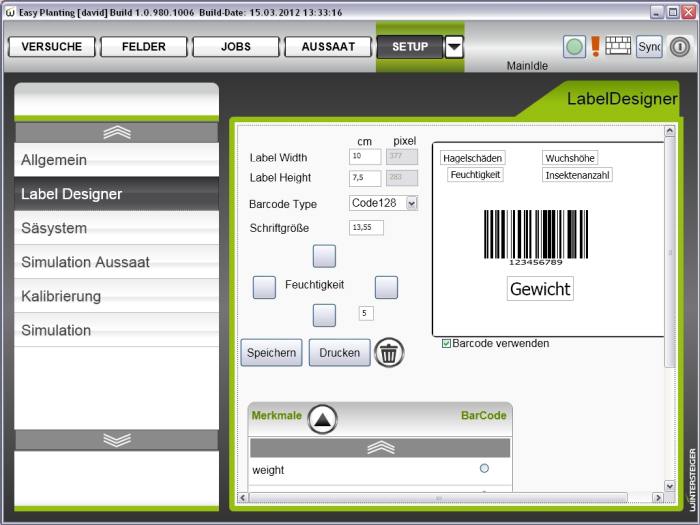Toggle Barcode verwenden checkbox
Image resolution: width=700 pixels, height=525 pixels.
446,343
